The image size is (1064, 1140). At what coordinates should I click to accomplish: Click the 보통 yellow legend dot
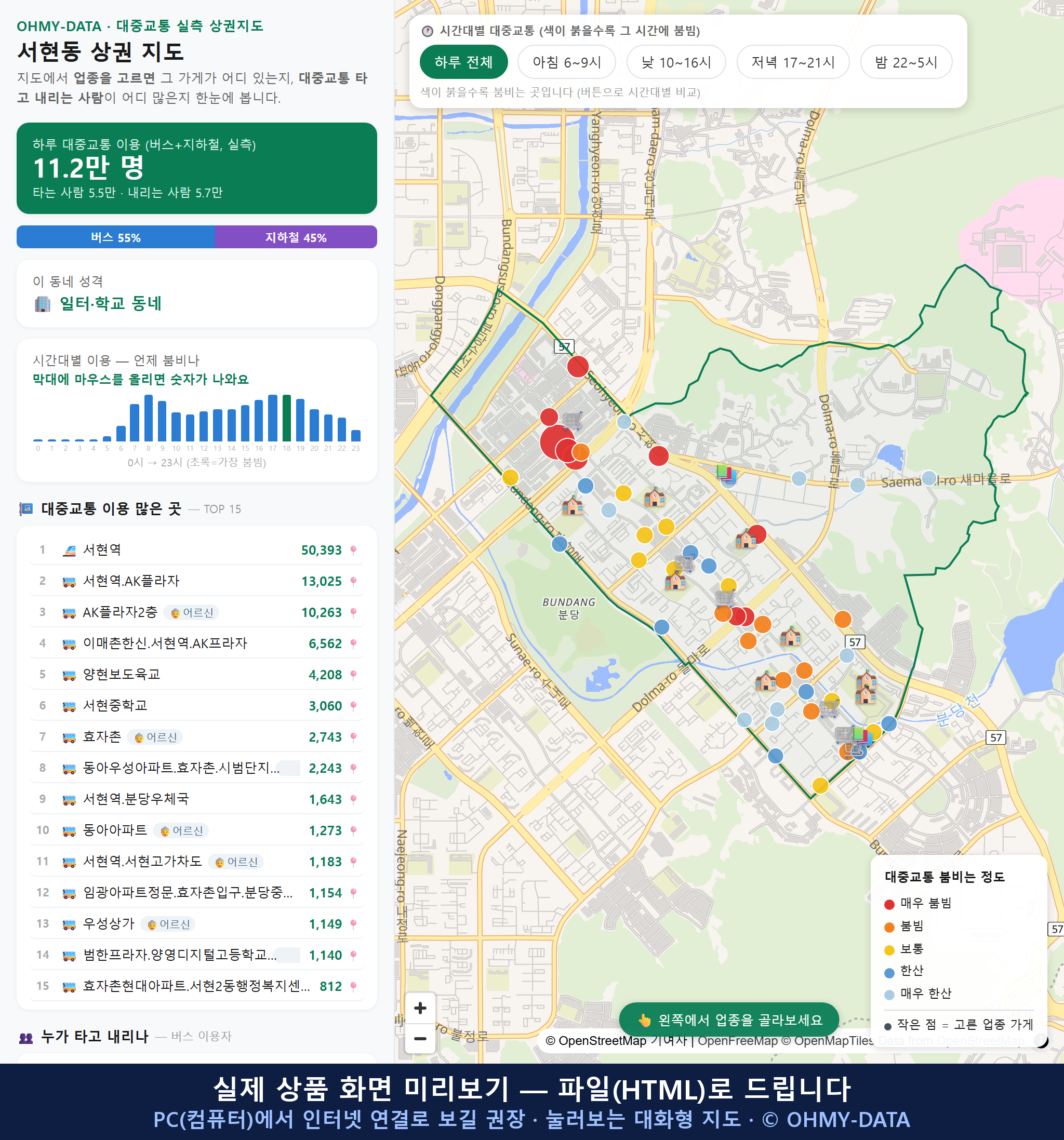[889, 950]
